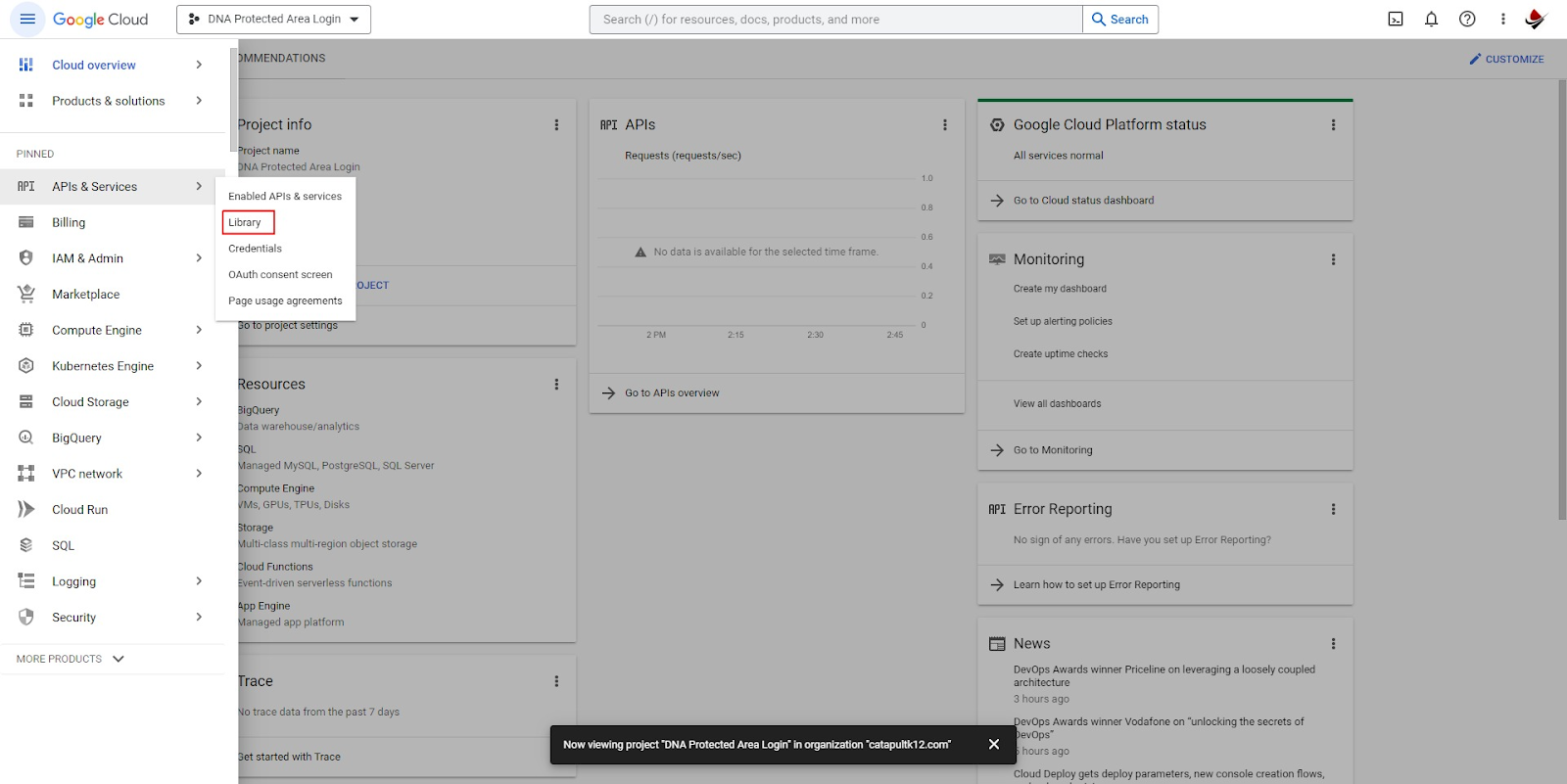Open Get started with Trace link
This screenshot has height=784, width=1567.
[289, 757]
